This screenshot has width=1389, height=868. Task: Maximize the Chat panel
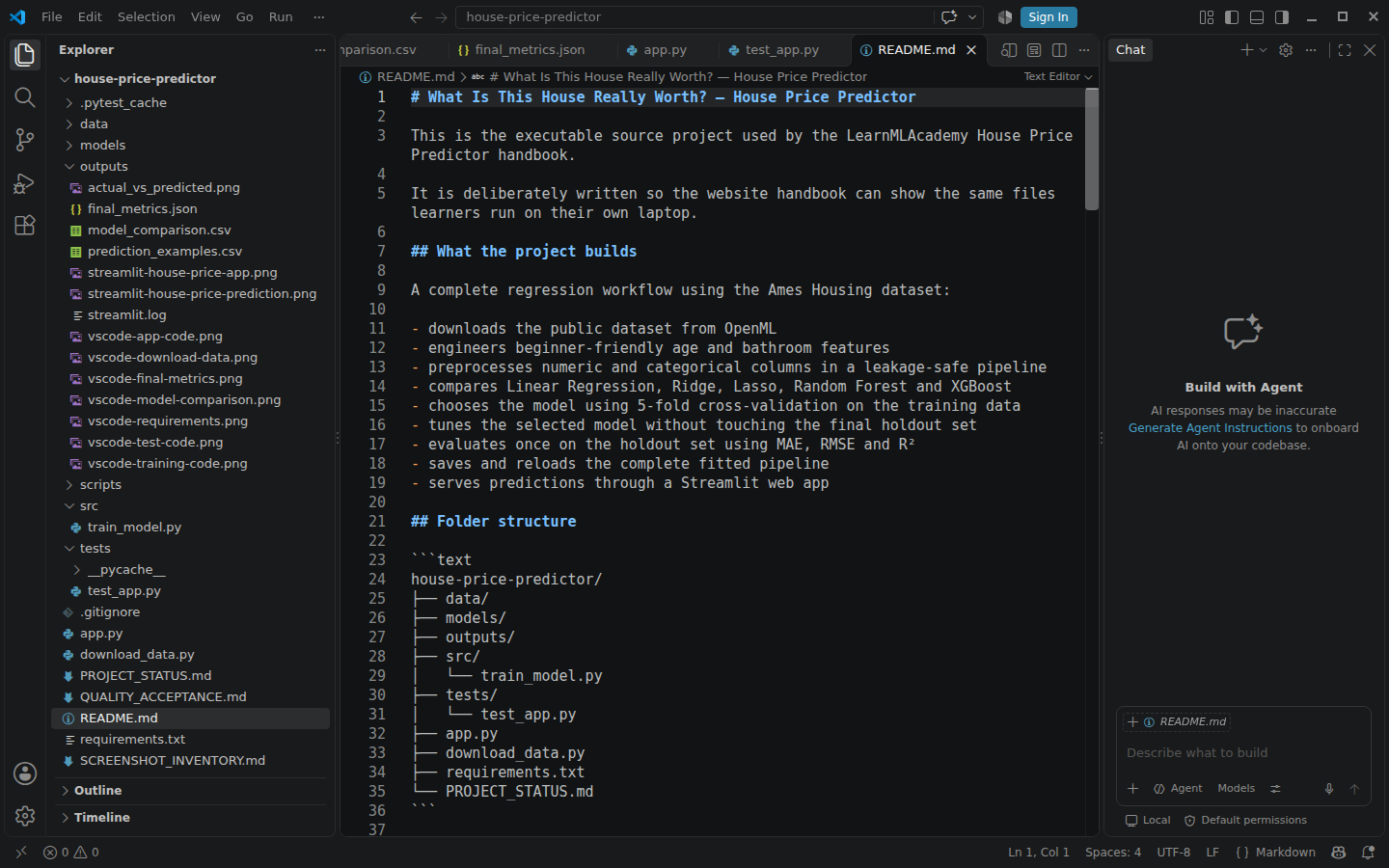click(1345, 50)
